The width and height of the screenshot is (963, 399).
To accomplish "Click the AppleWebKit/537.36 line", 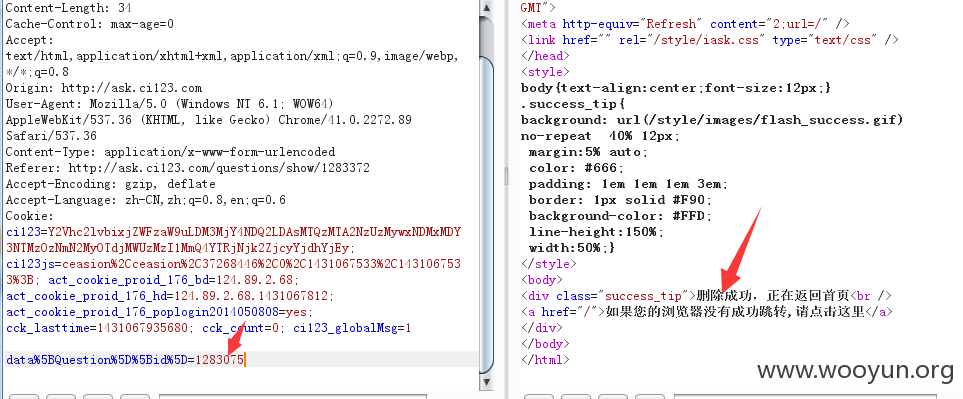I will click(209, 120).
